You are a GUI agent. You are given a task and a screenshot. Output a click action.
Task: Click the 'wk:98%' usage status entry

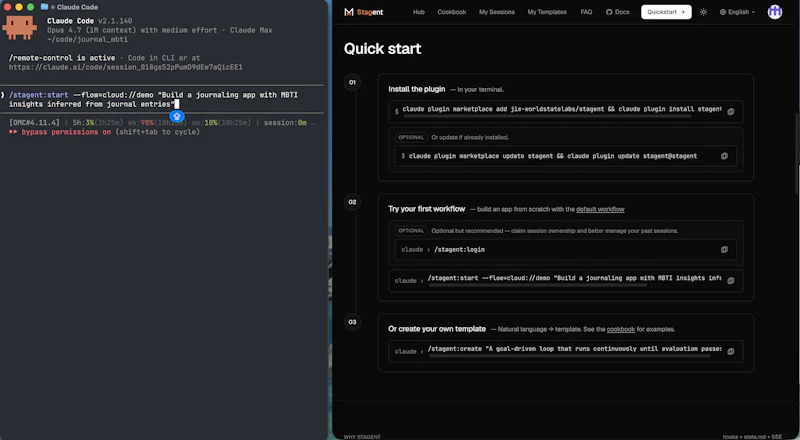coord(141,123)
